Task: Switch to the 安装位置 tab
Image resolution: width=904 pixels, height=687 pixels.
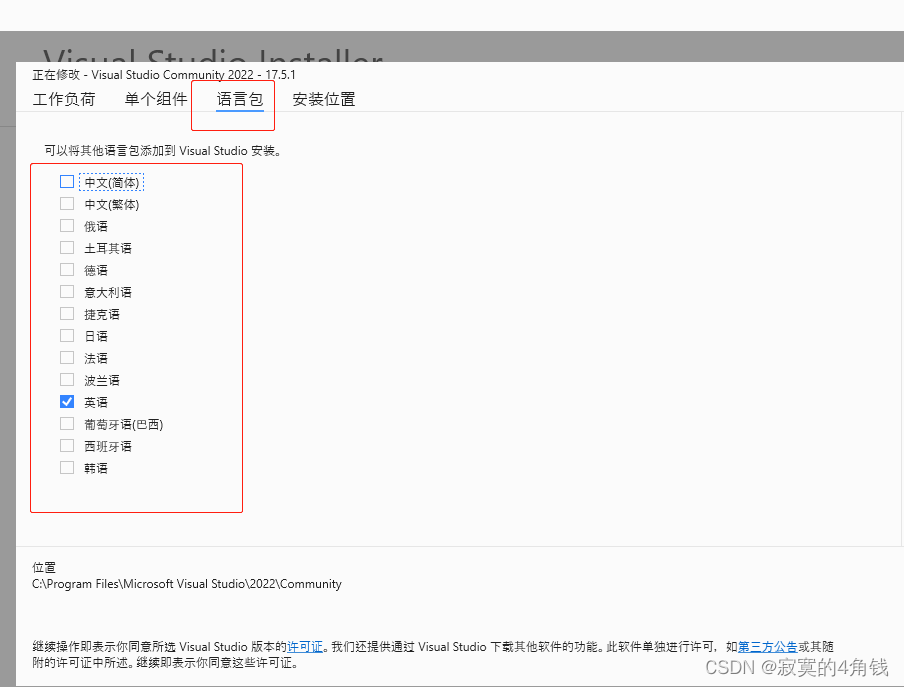Action: point(323,99)
